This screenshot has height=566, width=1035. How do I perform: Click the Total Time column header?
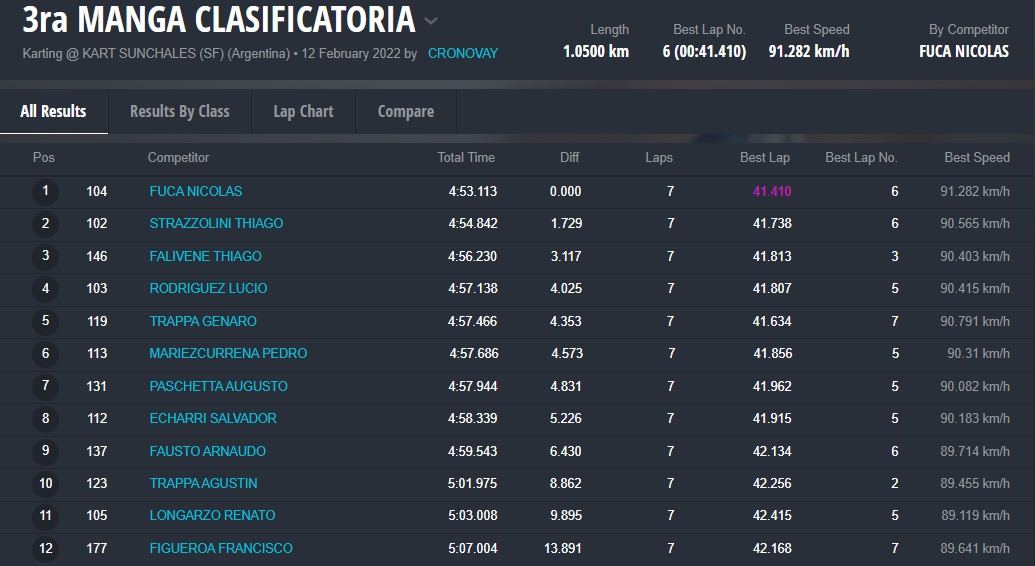(466, 157)
